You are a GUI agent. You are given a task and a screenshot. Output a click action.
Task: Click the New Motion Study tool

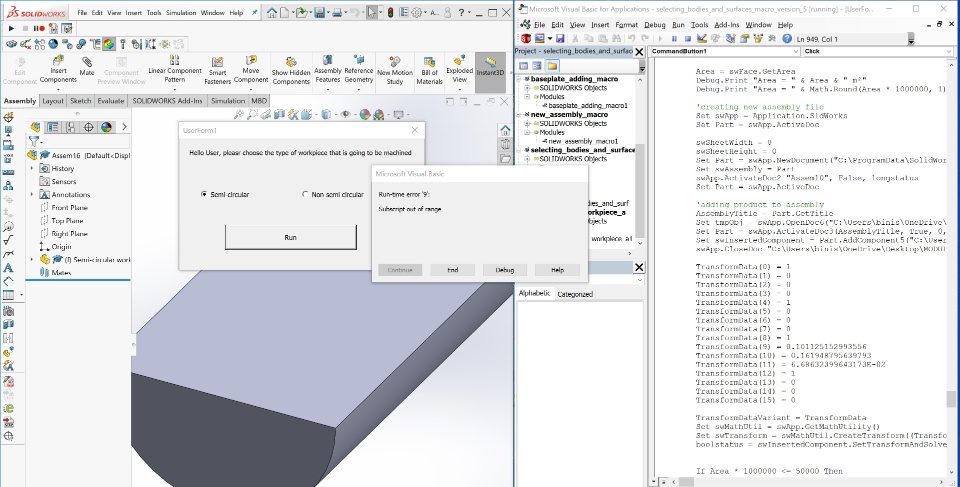395,71
